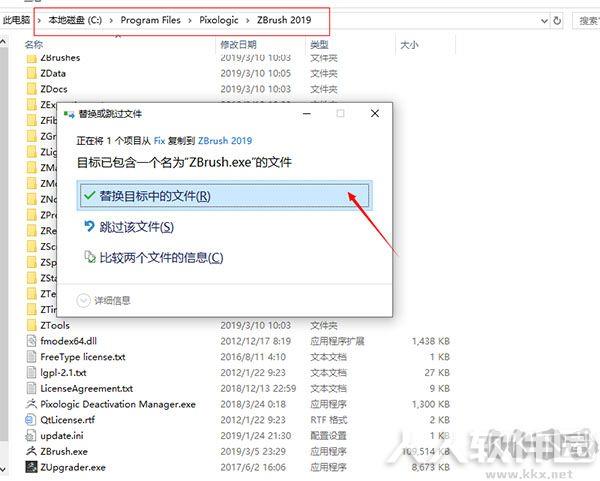The width and height of the screenshot is (600, 481).
Task: Click the green checkmark replace icon
Action: coord(89,196)
